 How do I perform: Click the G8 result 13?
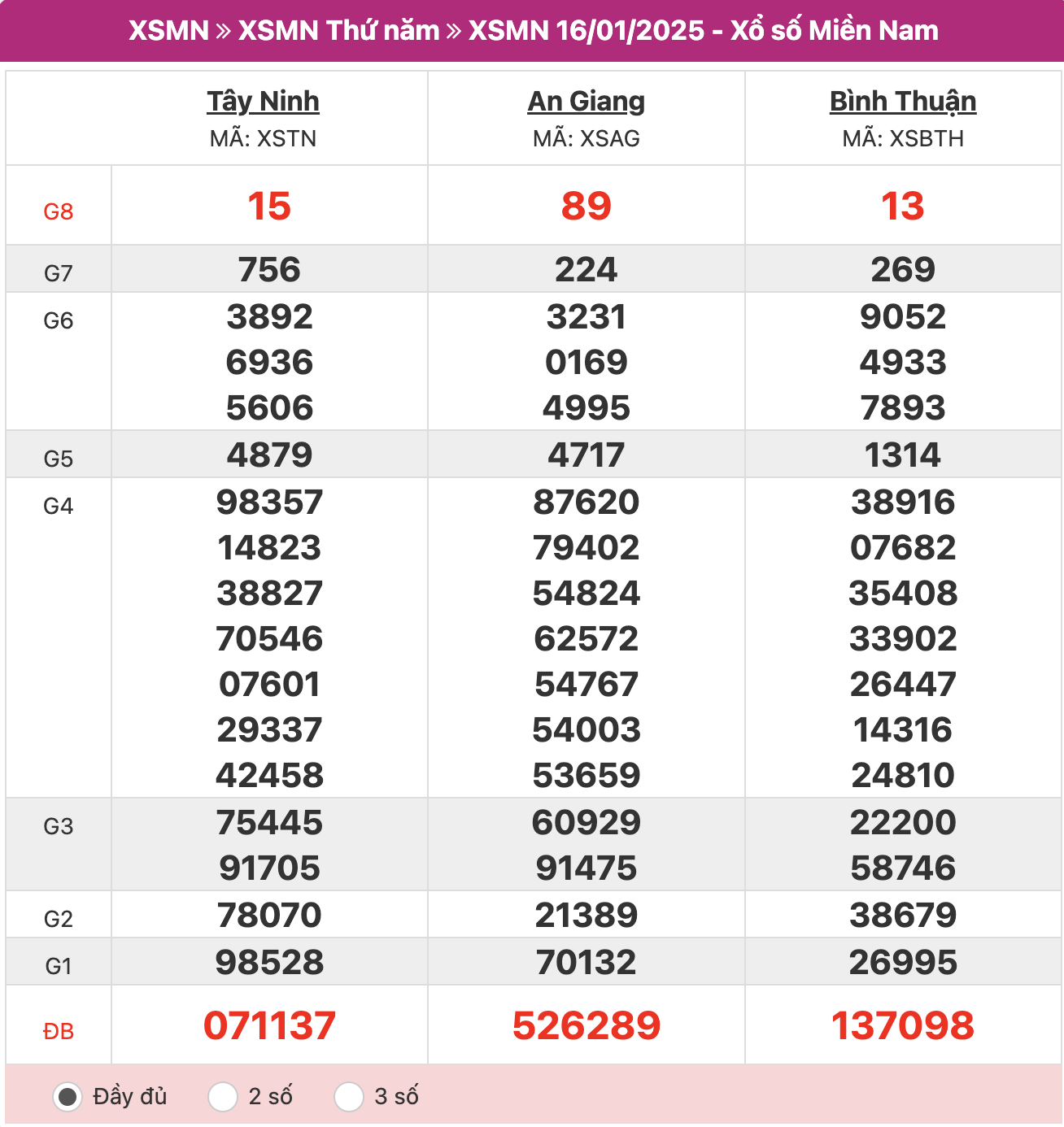[903, 206]
